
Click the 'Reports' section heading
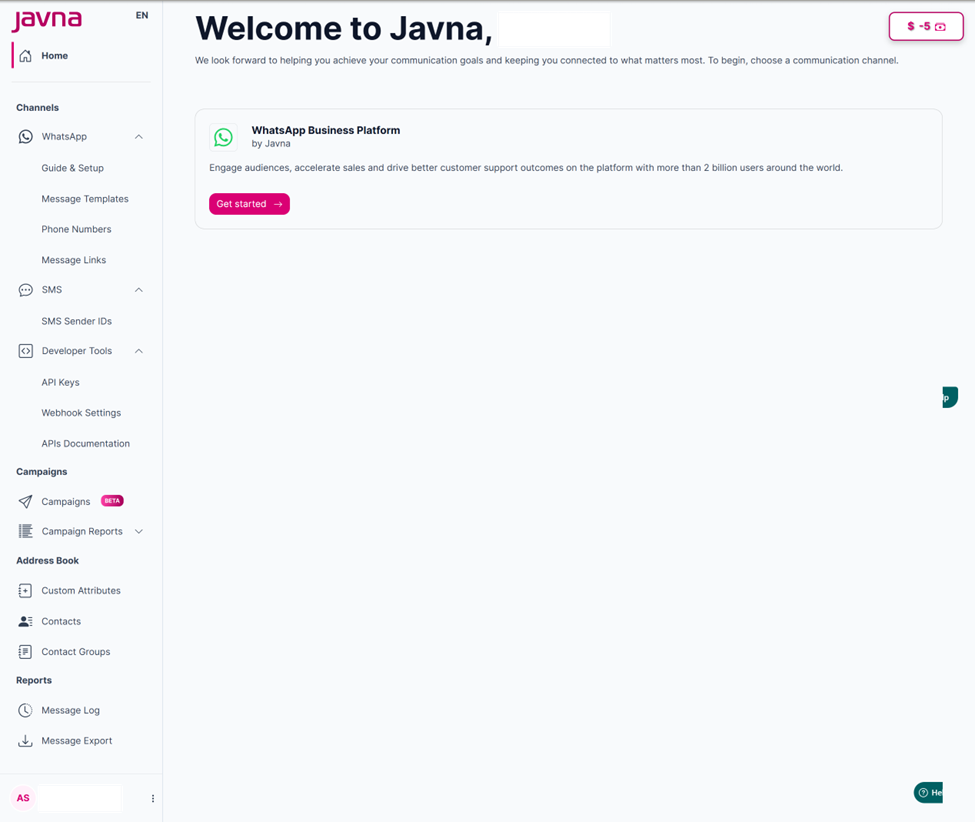click(34, 680)
